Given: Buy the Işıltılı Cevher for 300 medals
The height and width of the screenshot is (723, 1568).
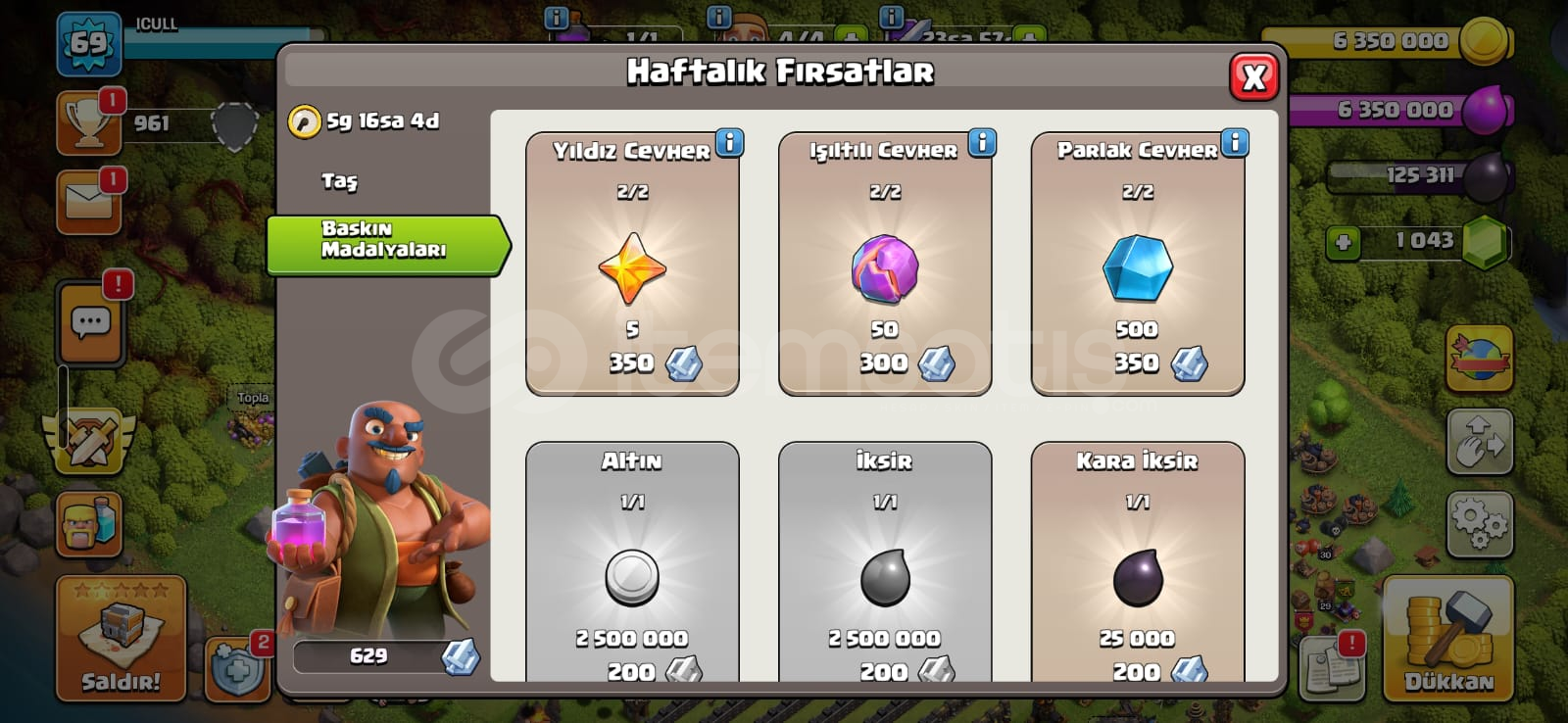Looking at the screenshot, I should coord(885,265).
